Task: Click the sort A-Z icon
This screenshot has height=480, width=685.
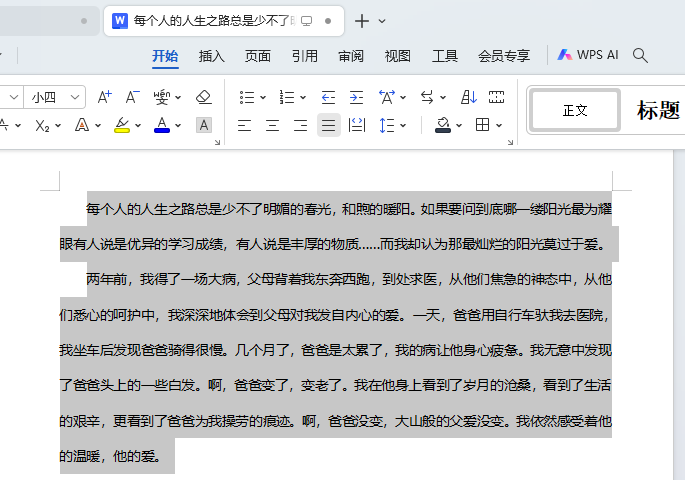Action: point(468,97)
